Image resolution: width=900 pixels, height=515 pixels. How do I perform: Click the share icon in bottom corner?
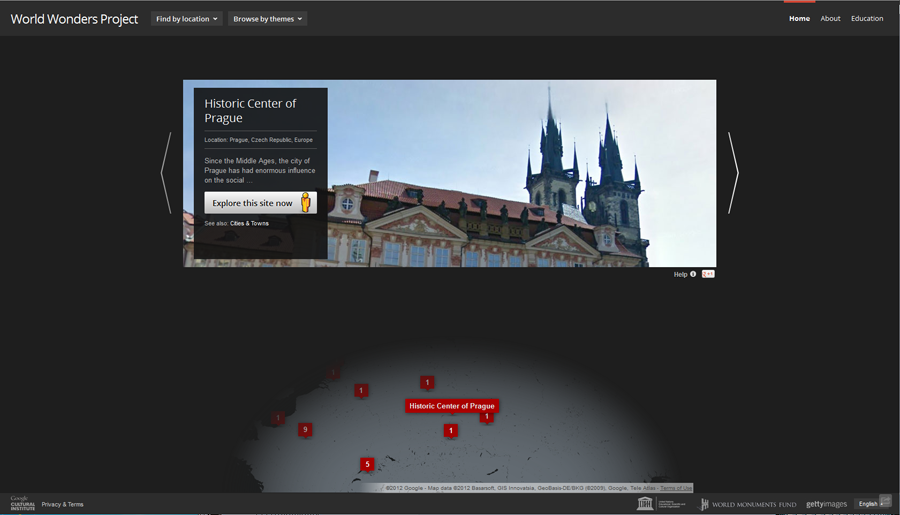coord(886,501)
